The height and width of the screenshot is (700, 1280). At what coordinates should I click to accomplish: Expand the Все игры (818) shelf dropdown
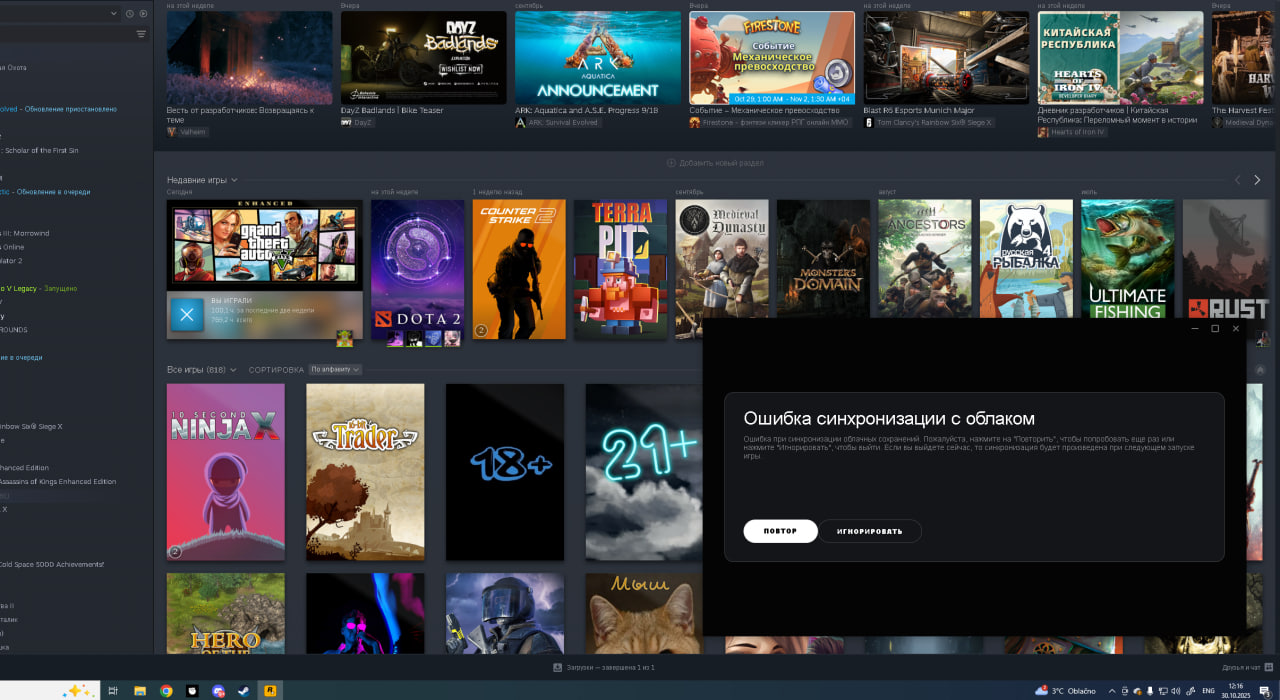233,370
